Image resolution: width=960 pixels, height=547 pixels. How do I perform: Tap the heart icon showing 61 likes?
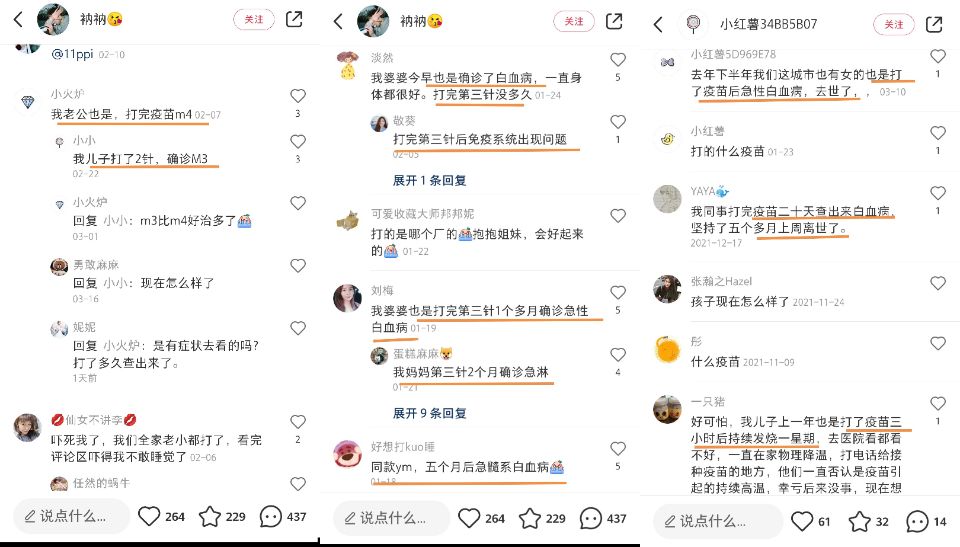[802, 521]
